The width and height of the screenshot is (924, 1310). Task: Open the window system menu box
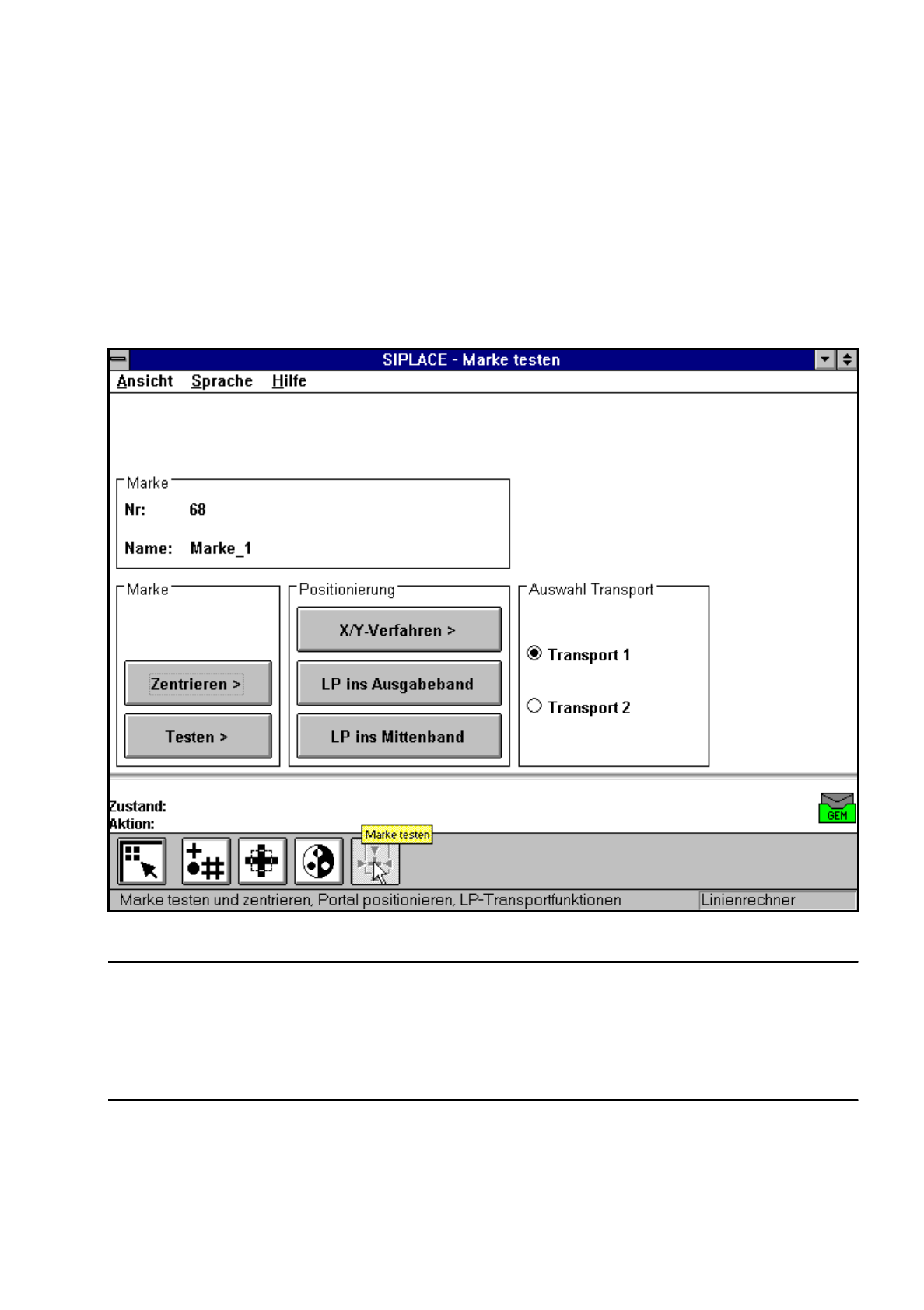click(x=118, y=359)
